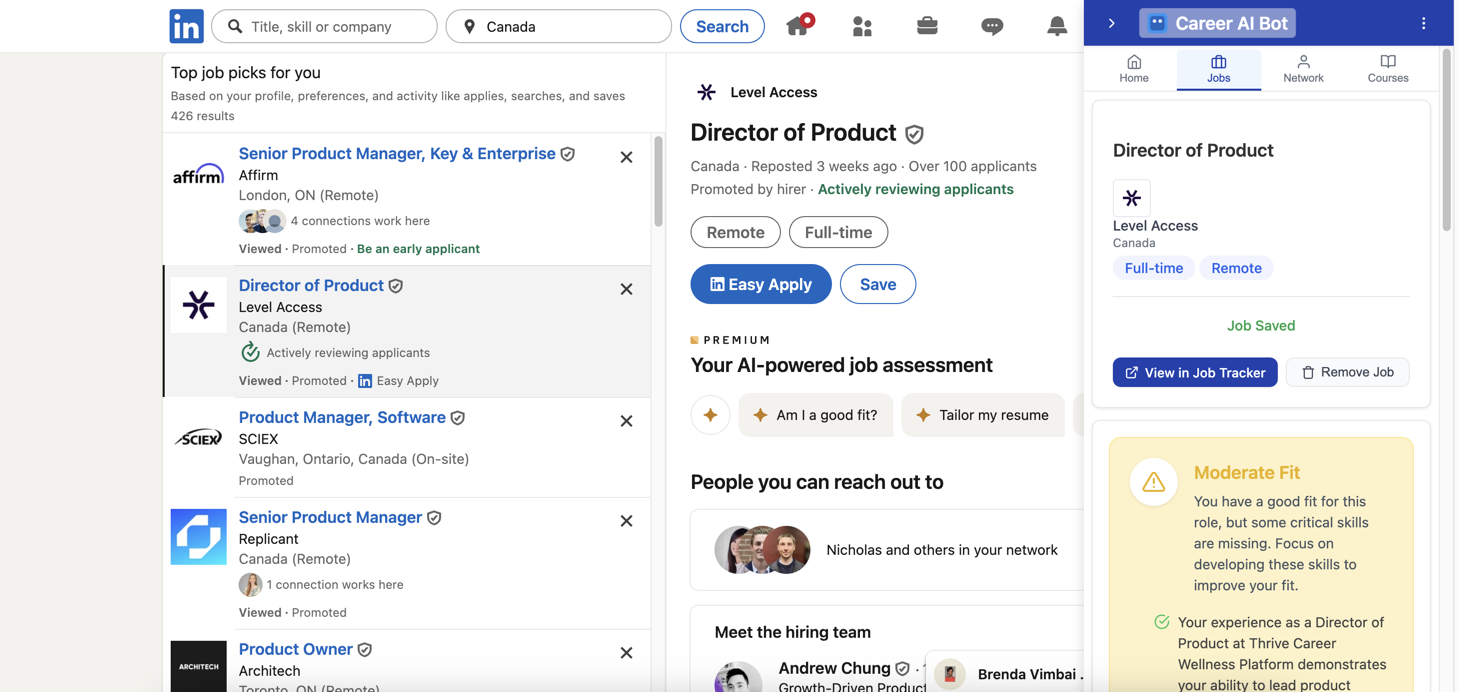Open the home feed icon with notification badge
Screen dimensions: 1459x692
[799, 25]
